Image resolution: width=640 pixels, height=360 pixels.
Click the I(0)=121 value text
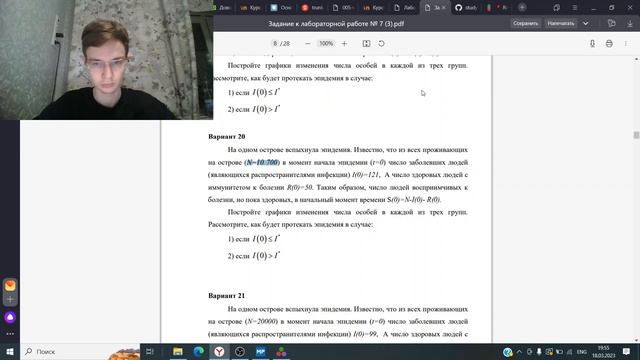coord(365,175)
